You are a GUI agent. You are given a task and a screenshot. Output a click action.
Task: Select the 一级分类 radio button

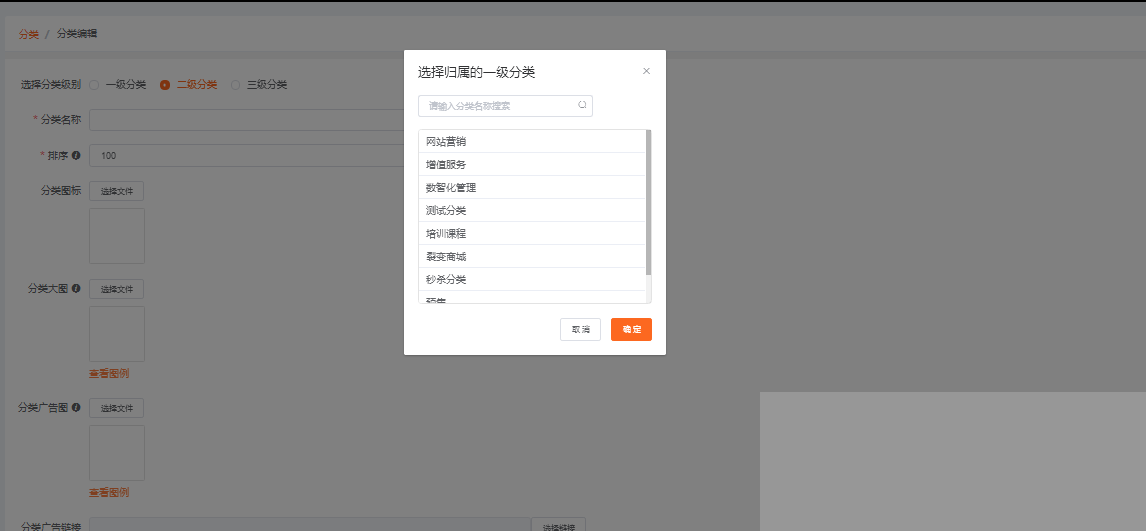point(94,85)
